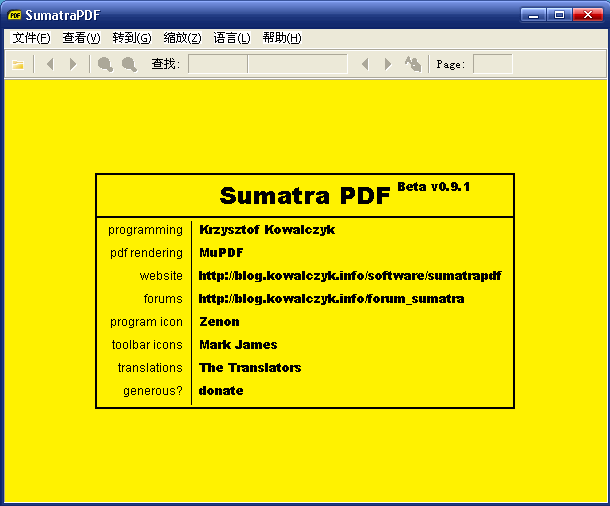Click the 'generous?' label
This screenshot has width=610, height=506.
tap(153, 391)
